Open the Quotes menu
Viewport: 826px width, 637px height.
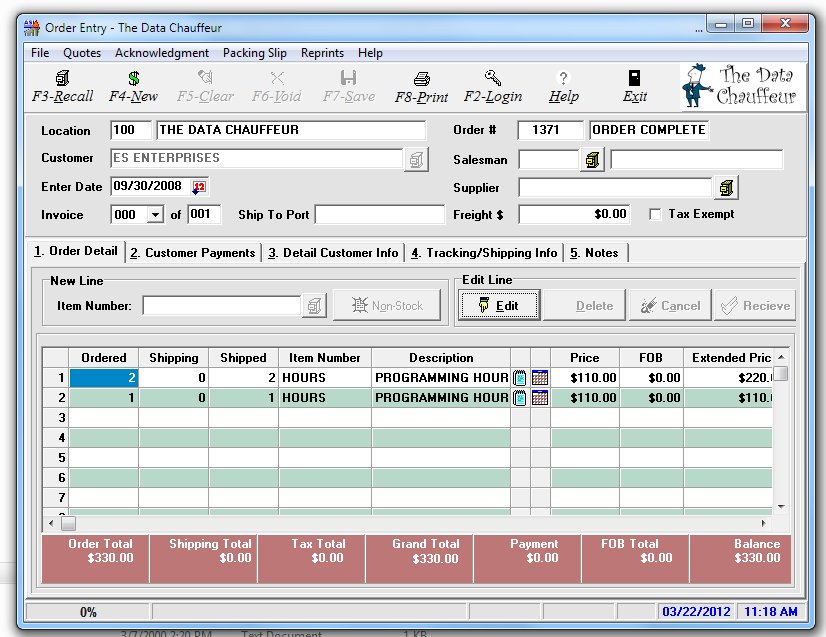pyautogui.click(x=82, y=53)
